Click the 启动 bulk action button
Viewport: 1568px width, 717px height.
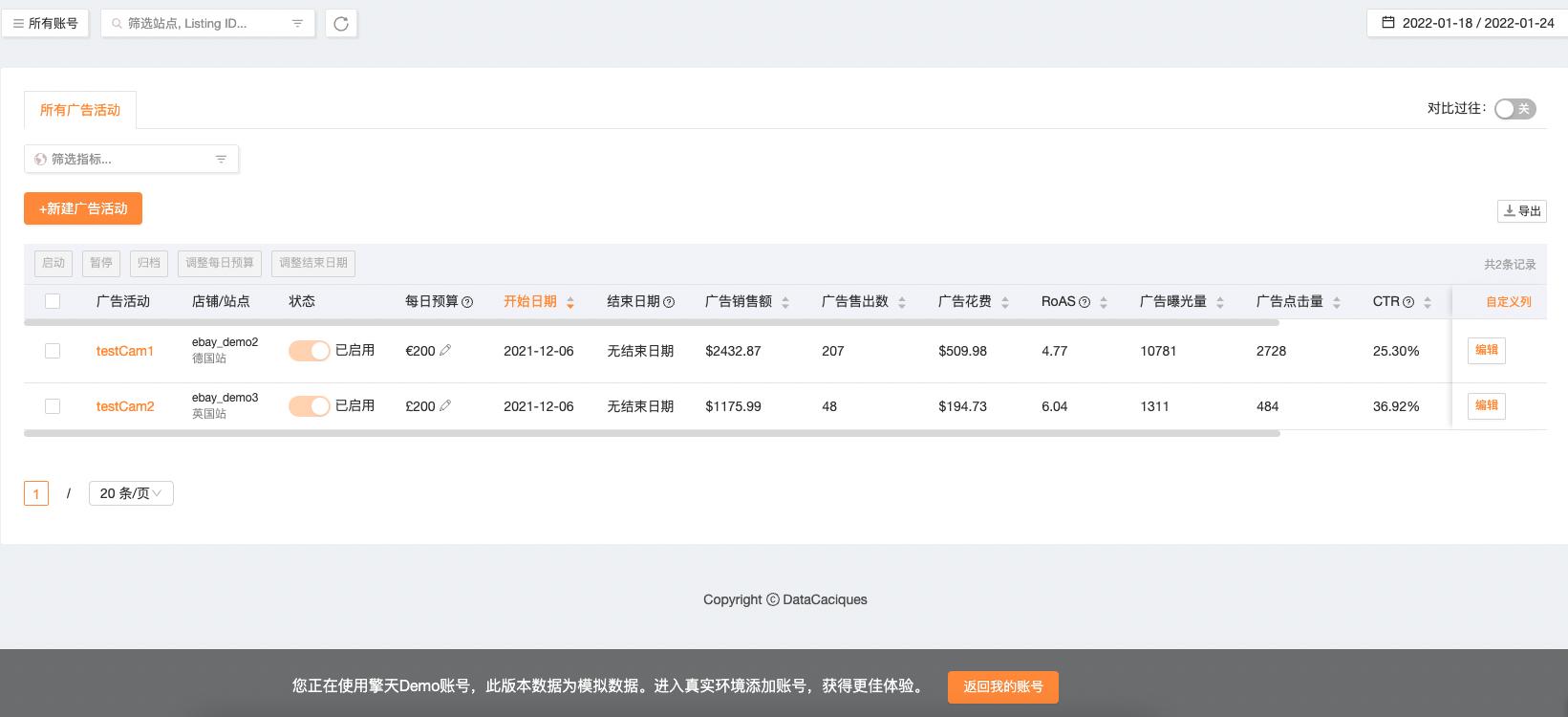pos(54,263)
